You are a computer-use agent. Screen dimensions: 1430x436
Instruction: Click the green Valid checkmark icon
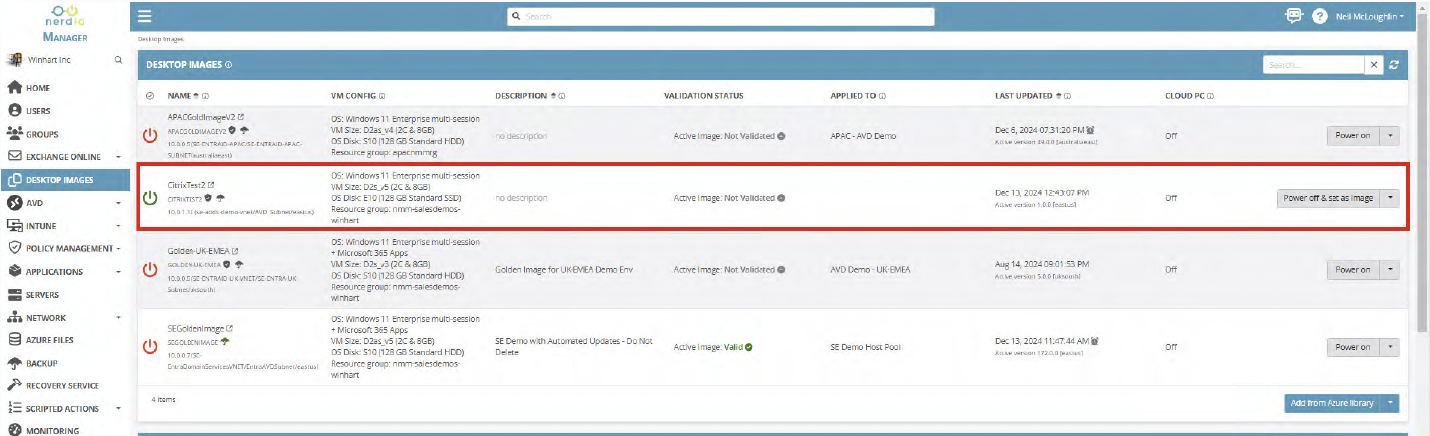click(x=749, y=347)
